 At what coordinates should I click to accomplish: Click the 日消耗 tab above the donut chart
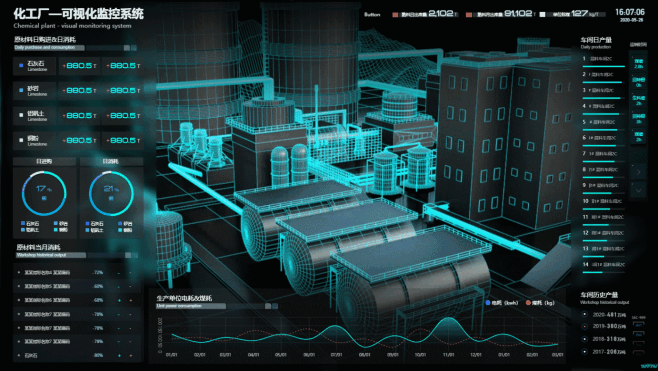[111, 161]
